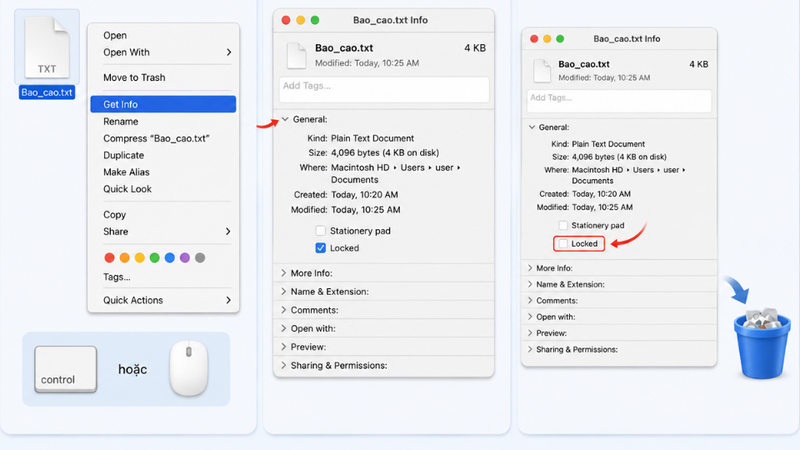Expand Open with in middle Info window

pyautogui.click(x=284, y=328)
